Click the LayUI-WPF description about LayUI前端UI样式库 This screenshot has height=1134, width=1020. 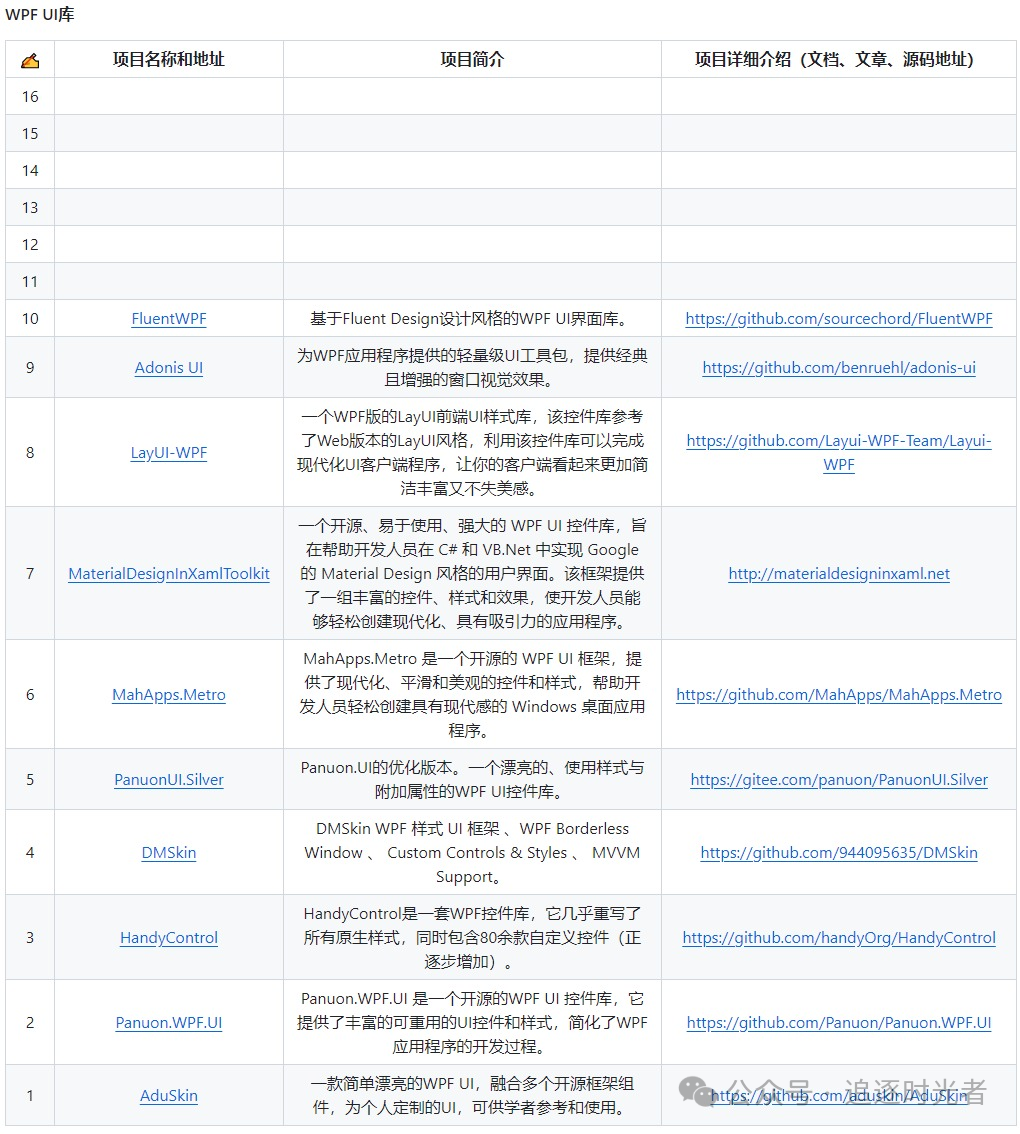(472, 453)
